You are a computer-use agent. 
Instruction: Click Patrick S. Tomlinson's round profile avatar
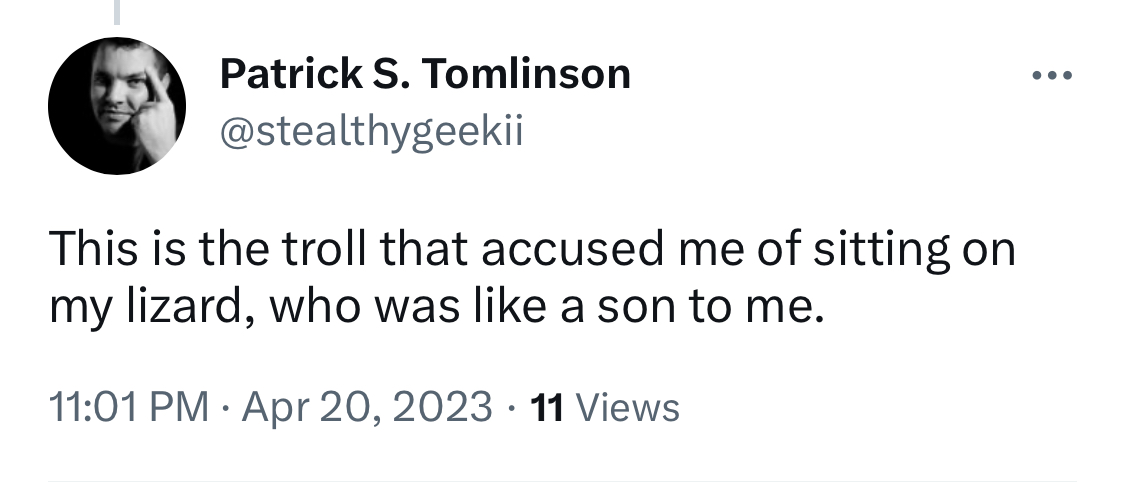point(117,105)
